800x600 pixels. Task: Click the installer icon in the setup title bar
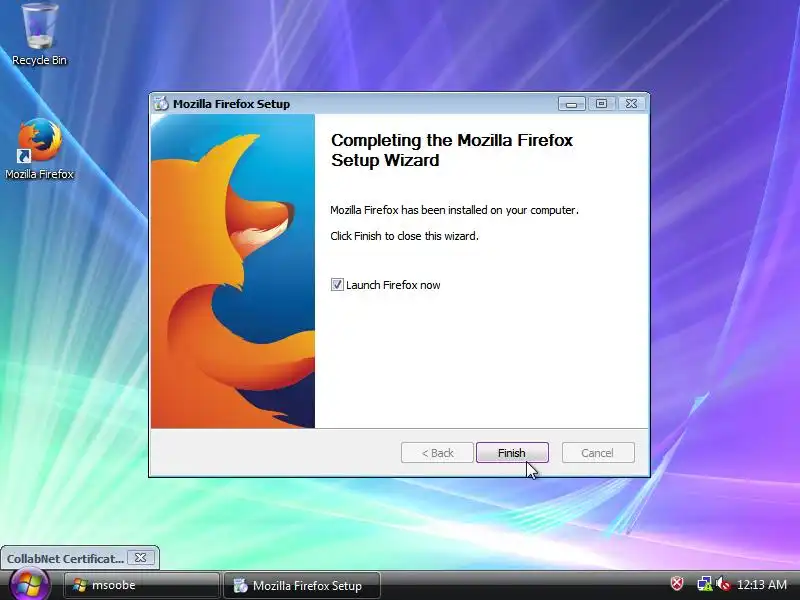pos(161,104)
